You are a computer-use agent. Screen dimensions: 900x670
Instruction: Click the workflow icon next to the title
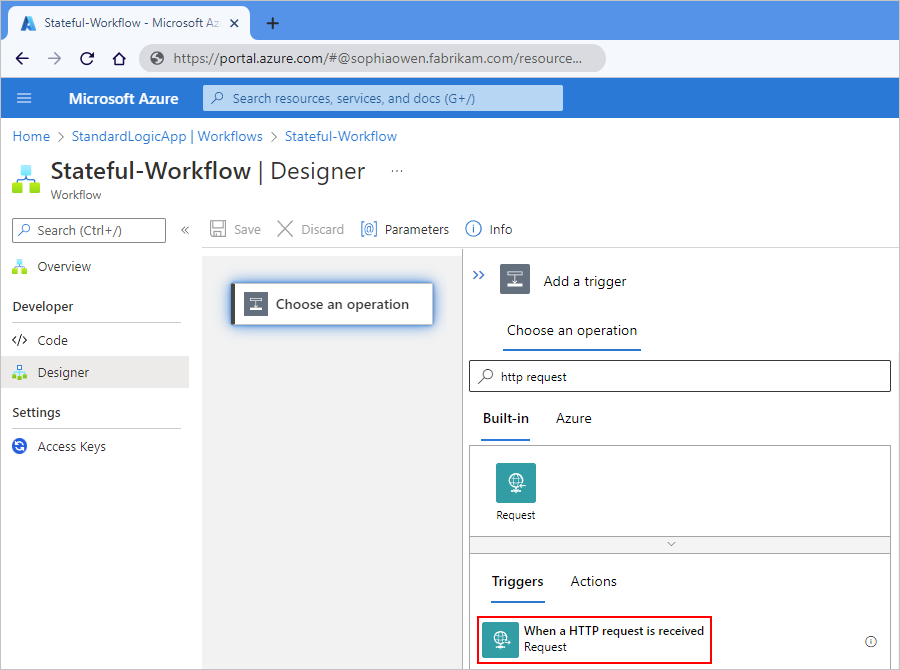pyautogui.click(x=26, y=179)
